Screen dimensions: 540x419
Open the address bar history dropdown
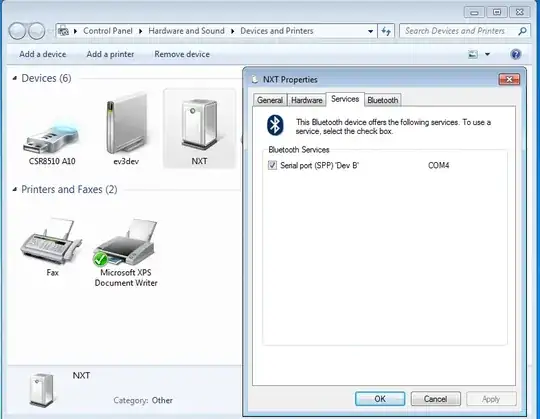pos(370,31)
